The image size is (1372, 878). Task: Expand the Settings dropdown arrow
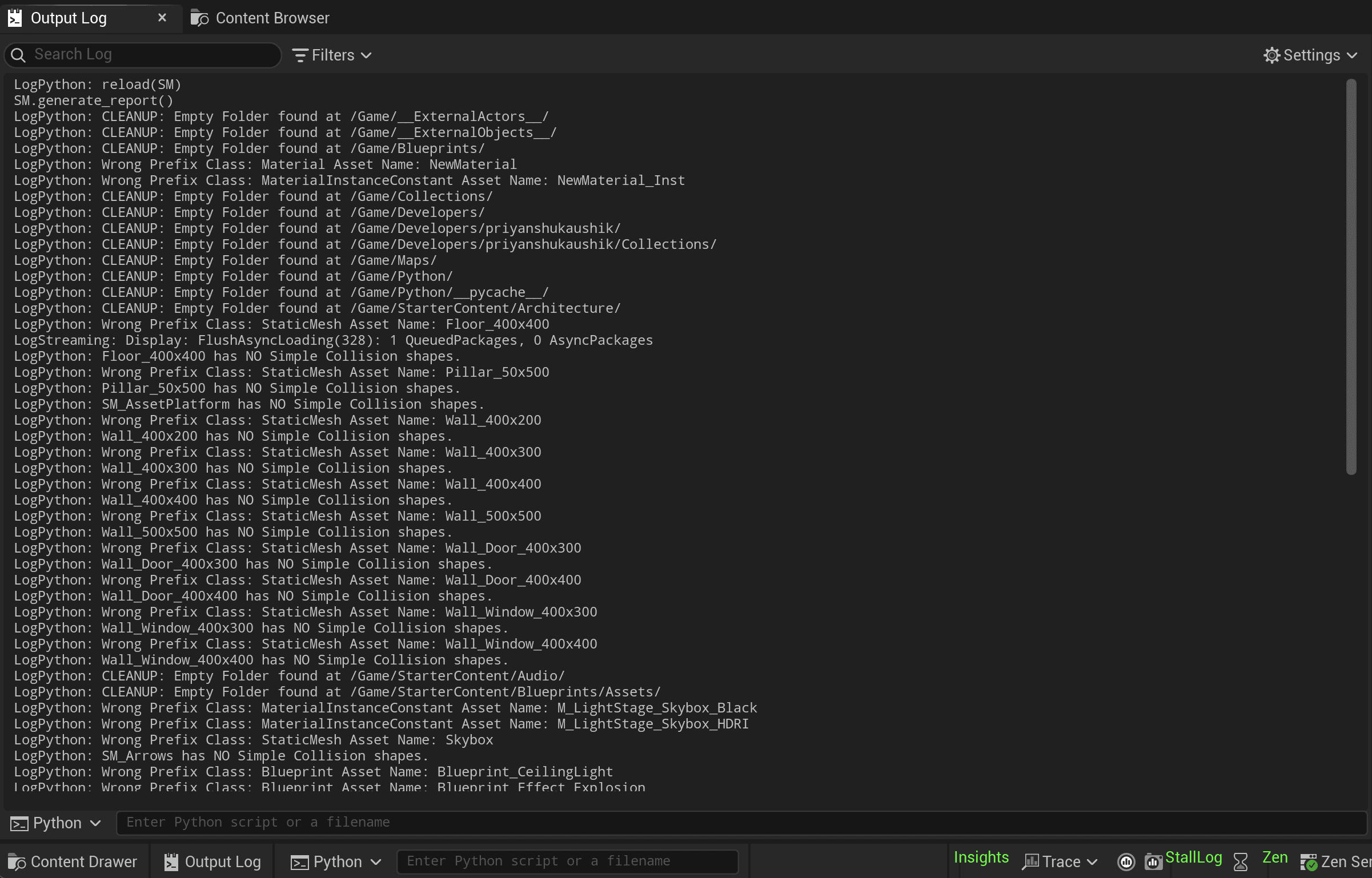(1352, 55)
